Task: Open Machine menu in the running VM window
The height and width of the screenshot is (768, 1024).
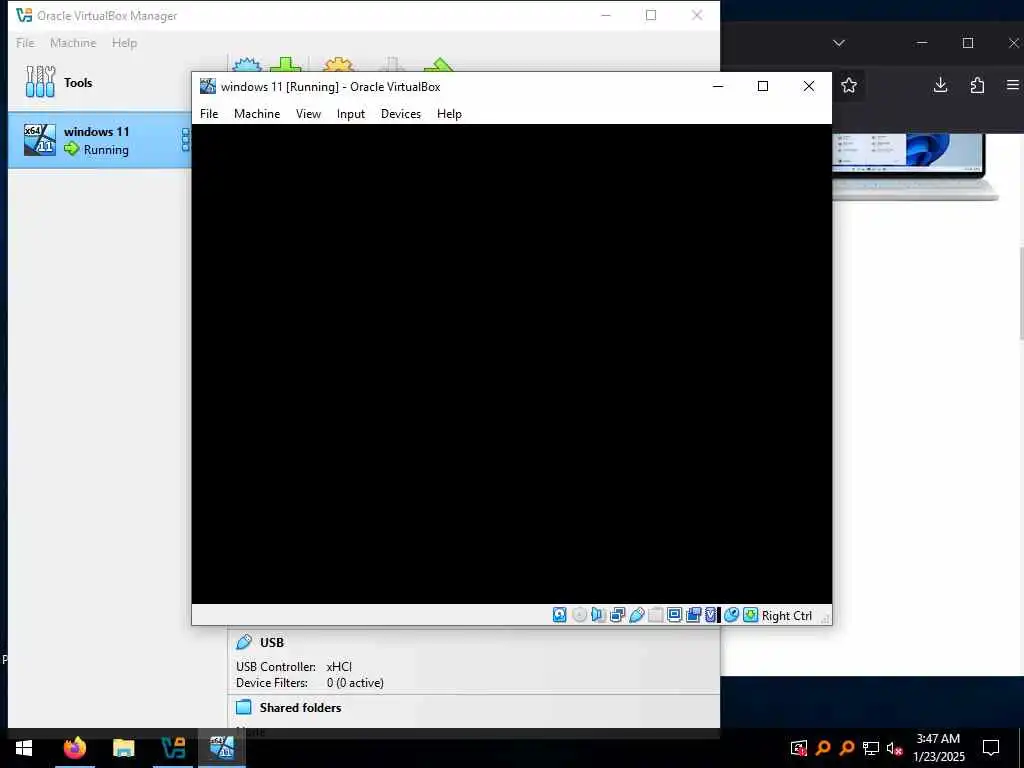Action: click(x=257, y=114)
